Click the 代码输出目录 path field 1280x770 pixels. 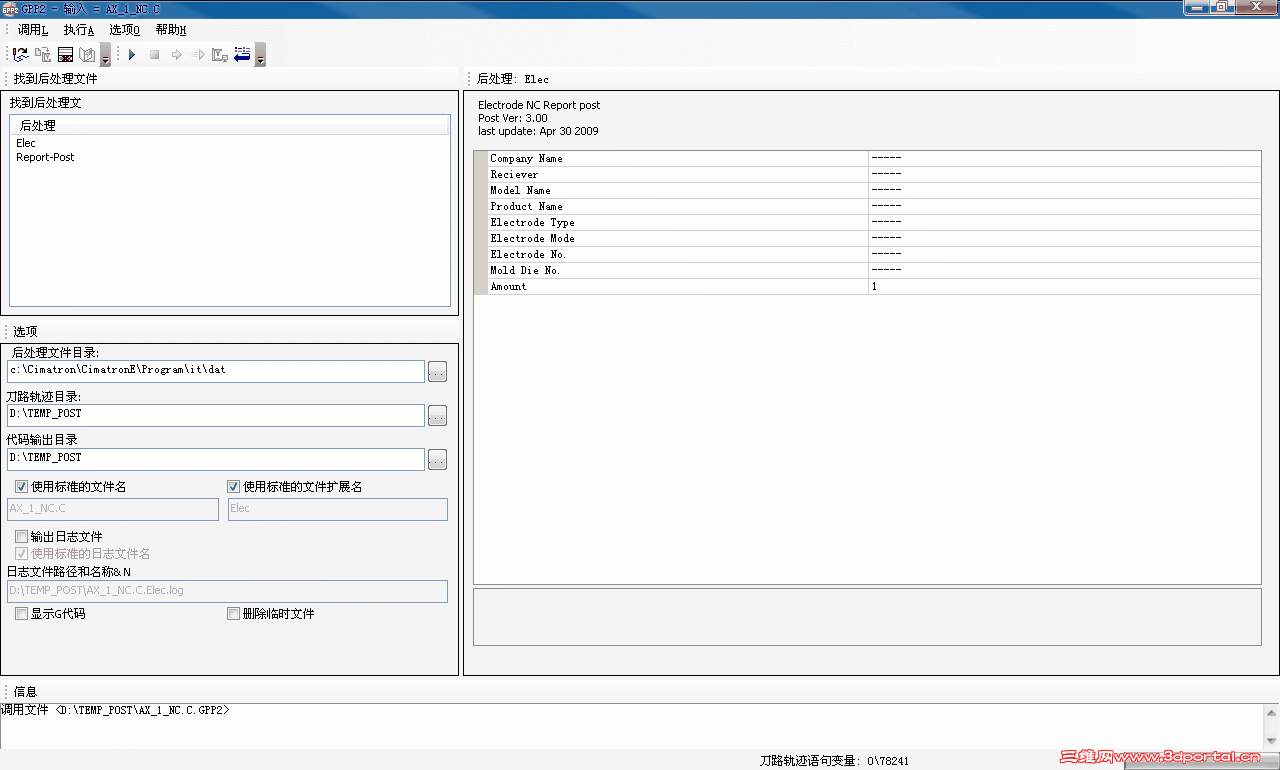tap(216, 458)
